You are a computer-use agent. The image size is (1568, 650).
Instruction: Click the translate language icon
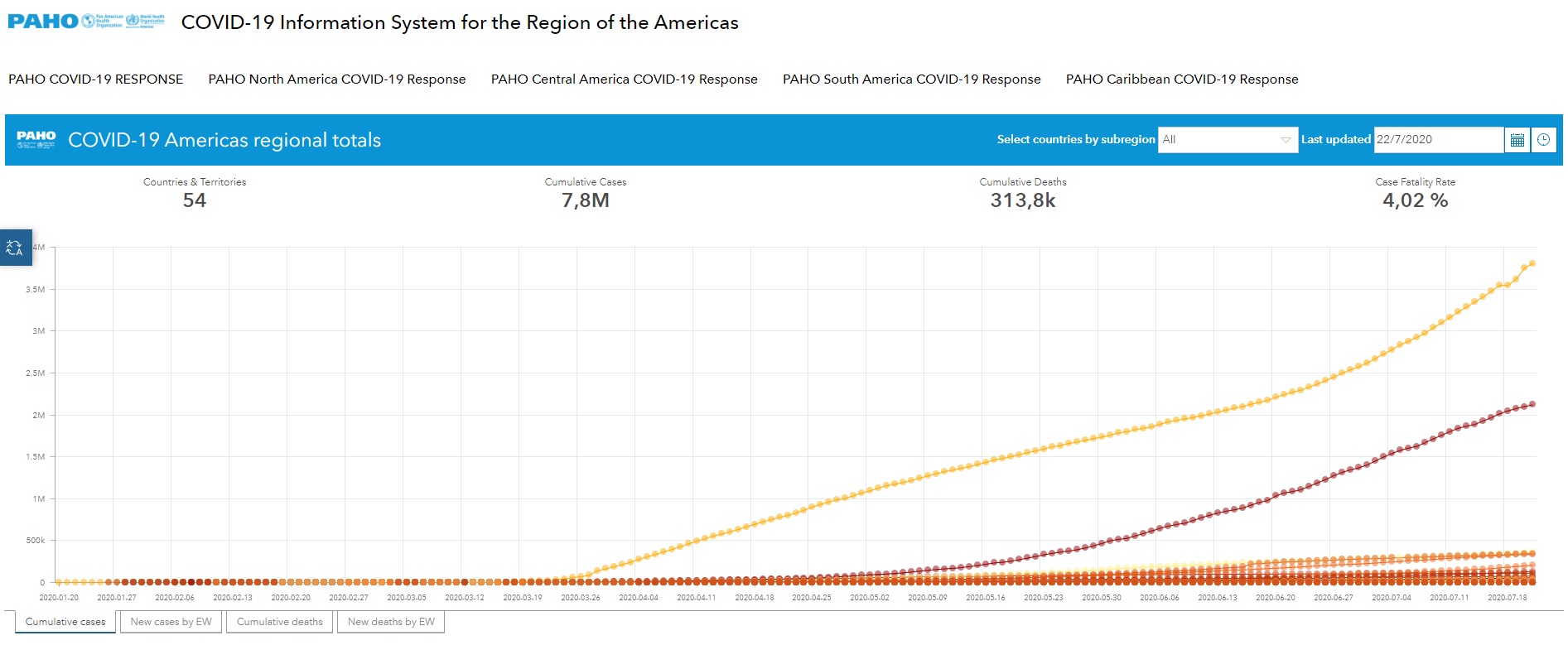15,248
